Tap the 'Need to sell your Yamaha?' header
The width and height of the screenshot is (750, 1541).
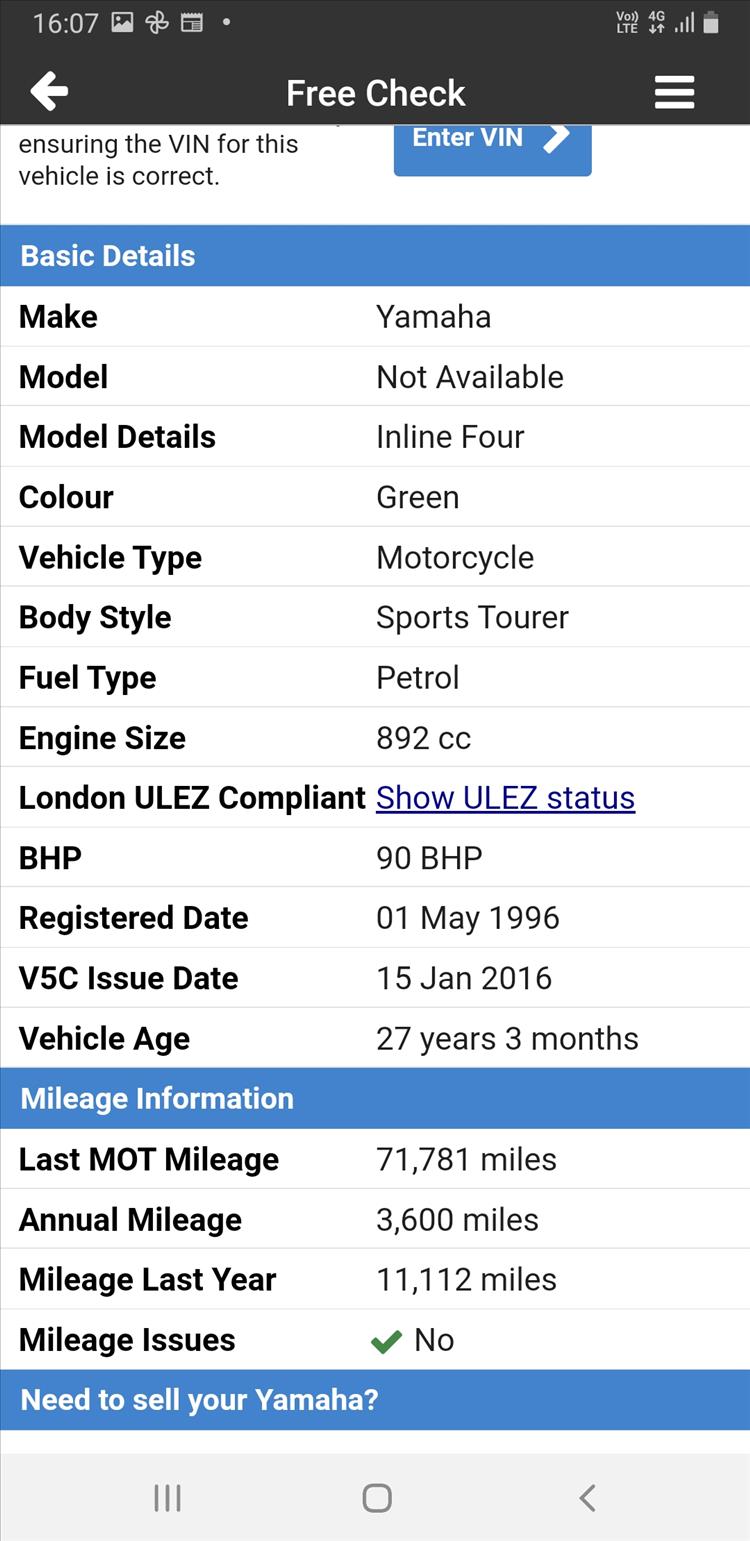point(375,1399)
